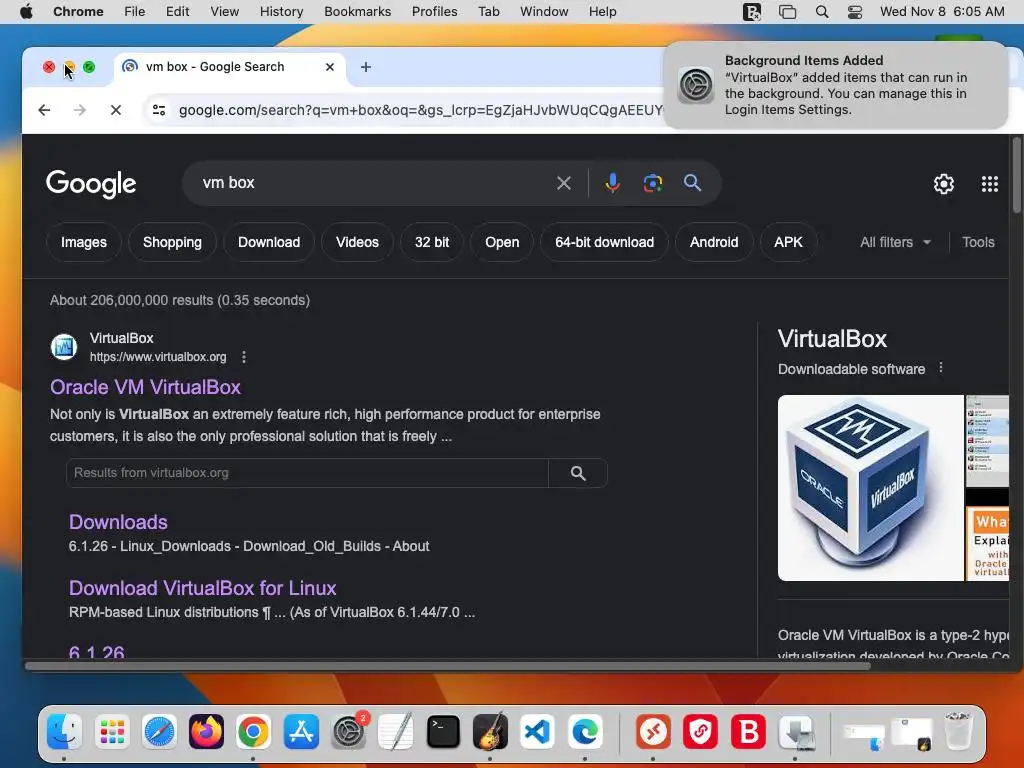Open the File menu

point(135,12)
